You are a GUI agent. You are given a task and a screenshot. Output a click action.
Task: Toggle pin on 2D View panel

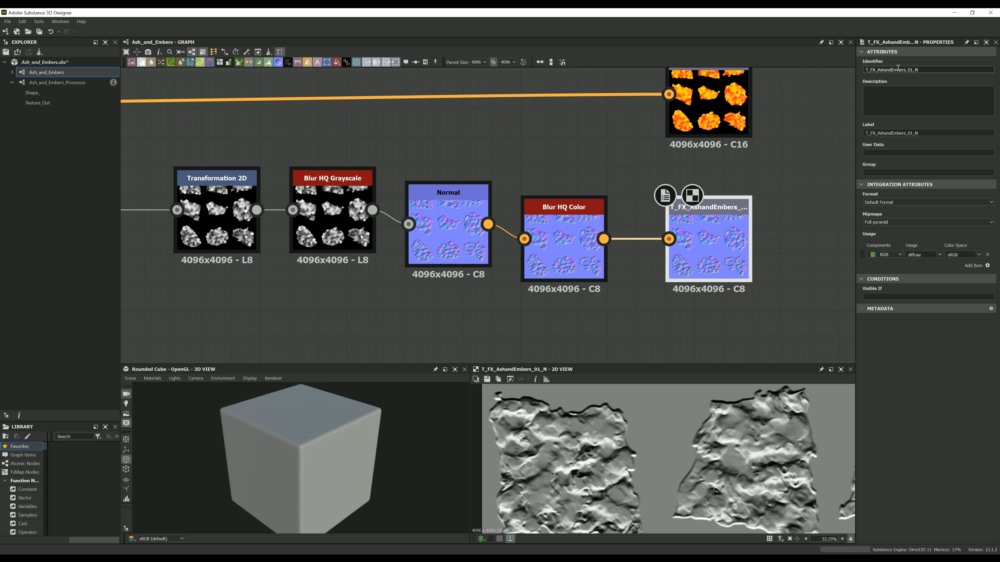click(x=821, y=369)
